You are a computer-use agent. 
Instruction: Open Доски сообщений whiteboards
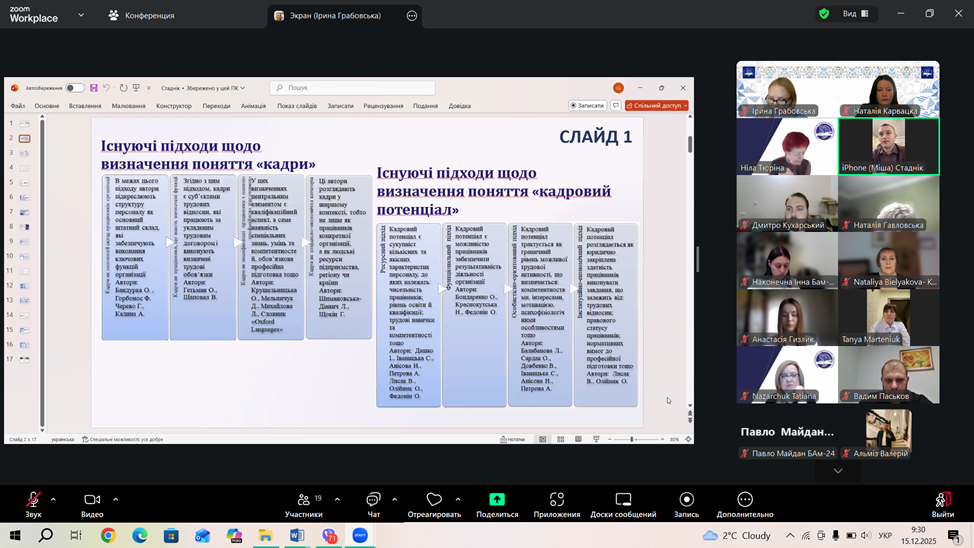[622, 500]
